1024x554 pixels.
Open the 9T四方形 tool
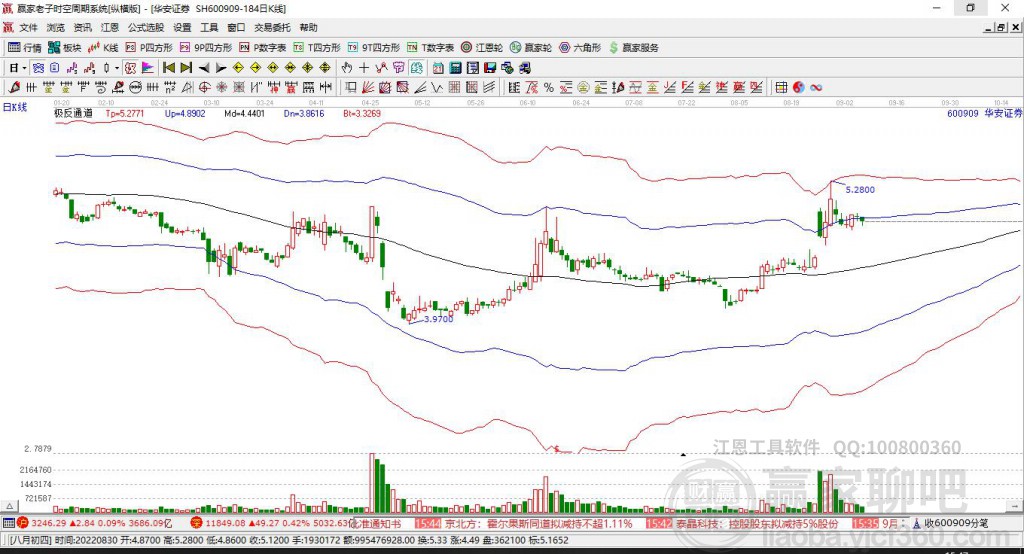[374, 48]
